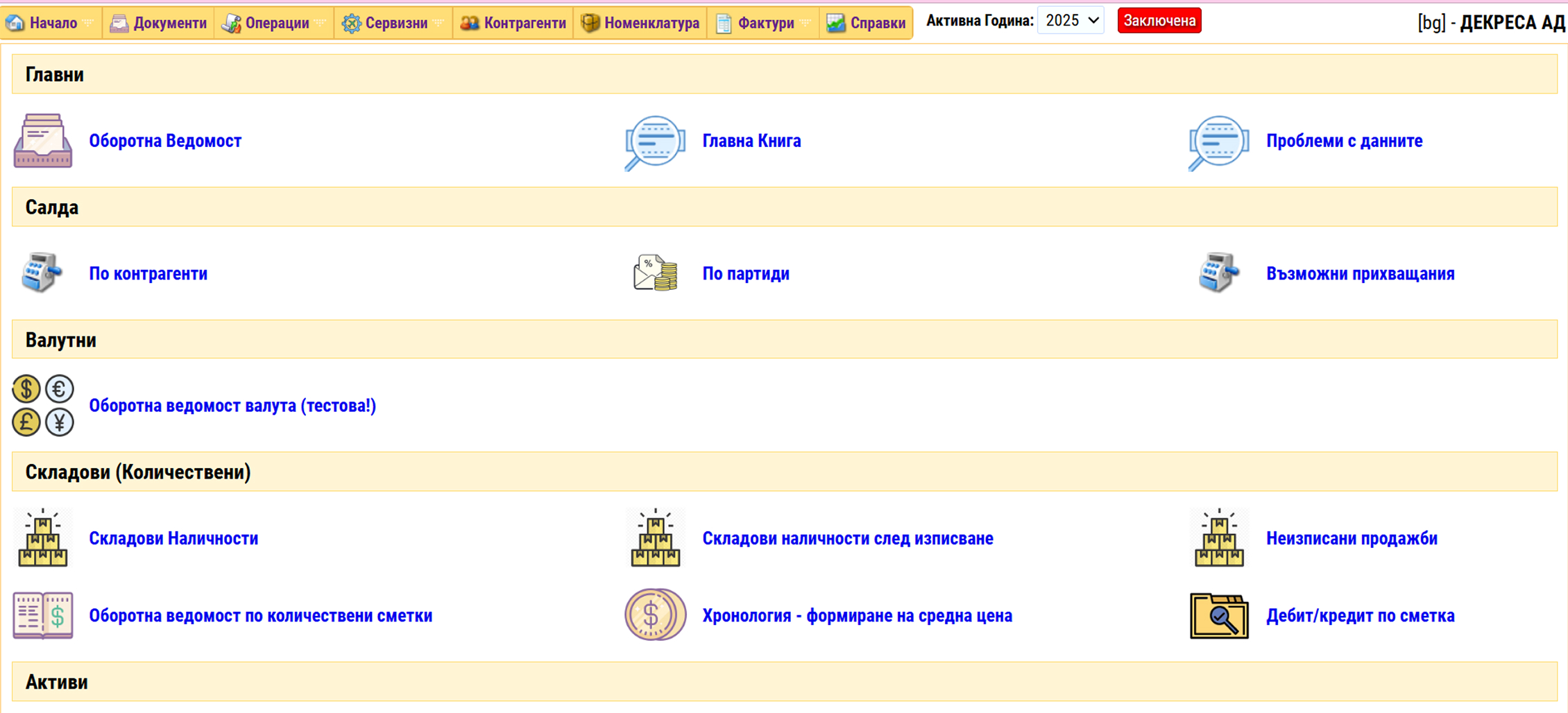Click the ledger icon for Оборотна ведомост по количествени сметки
Viewport: 1568px width, 713px height.
pos(43,615)
